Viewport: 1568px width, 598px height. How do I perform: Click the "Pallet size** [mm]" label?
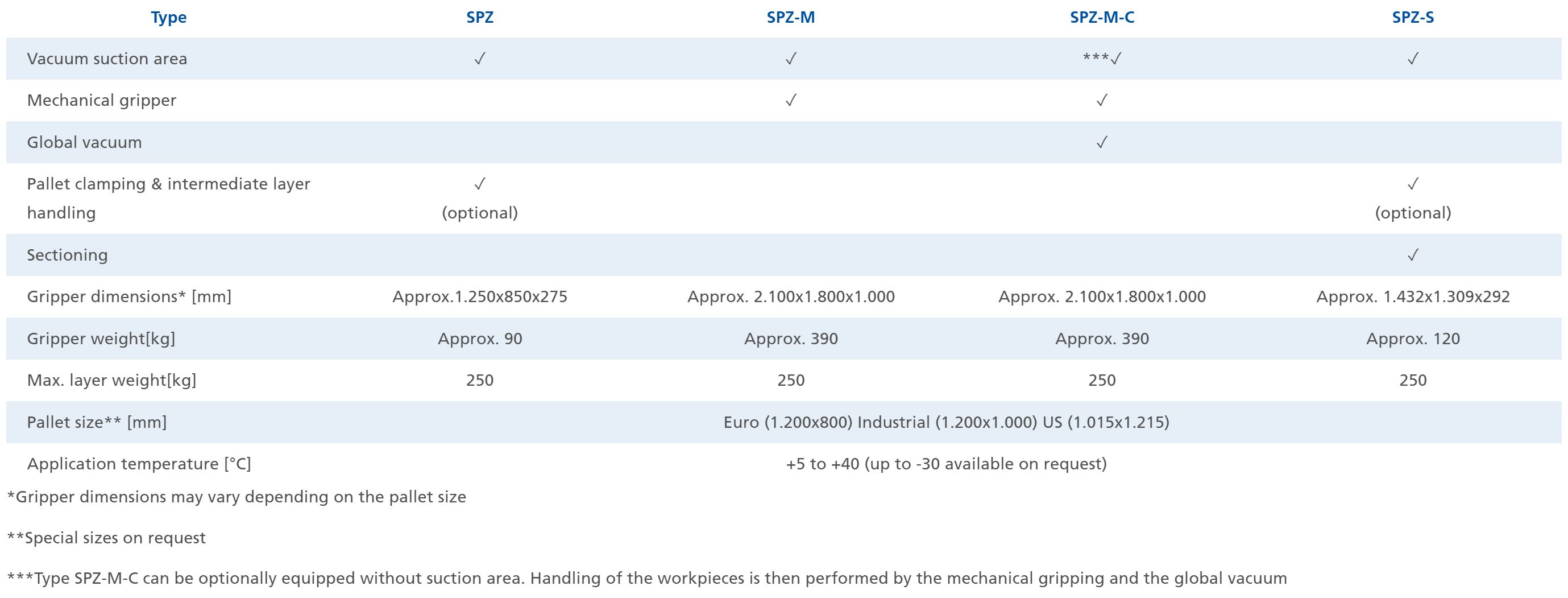point(97,422)
